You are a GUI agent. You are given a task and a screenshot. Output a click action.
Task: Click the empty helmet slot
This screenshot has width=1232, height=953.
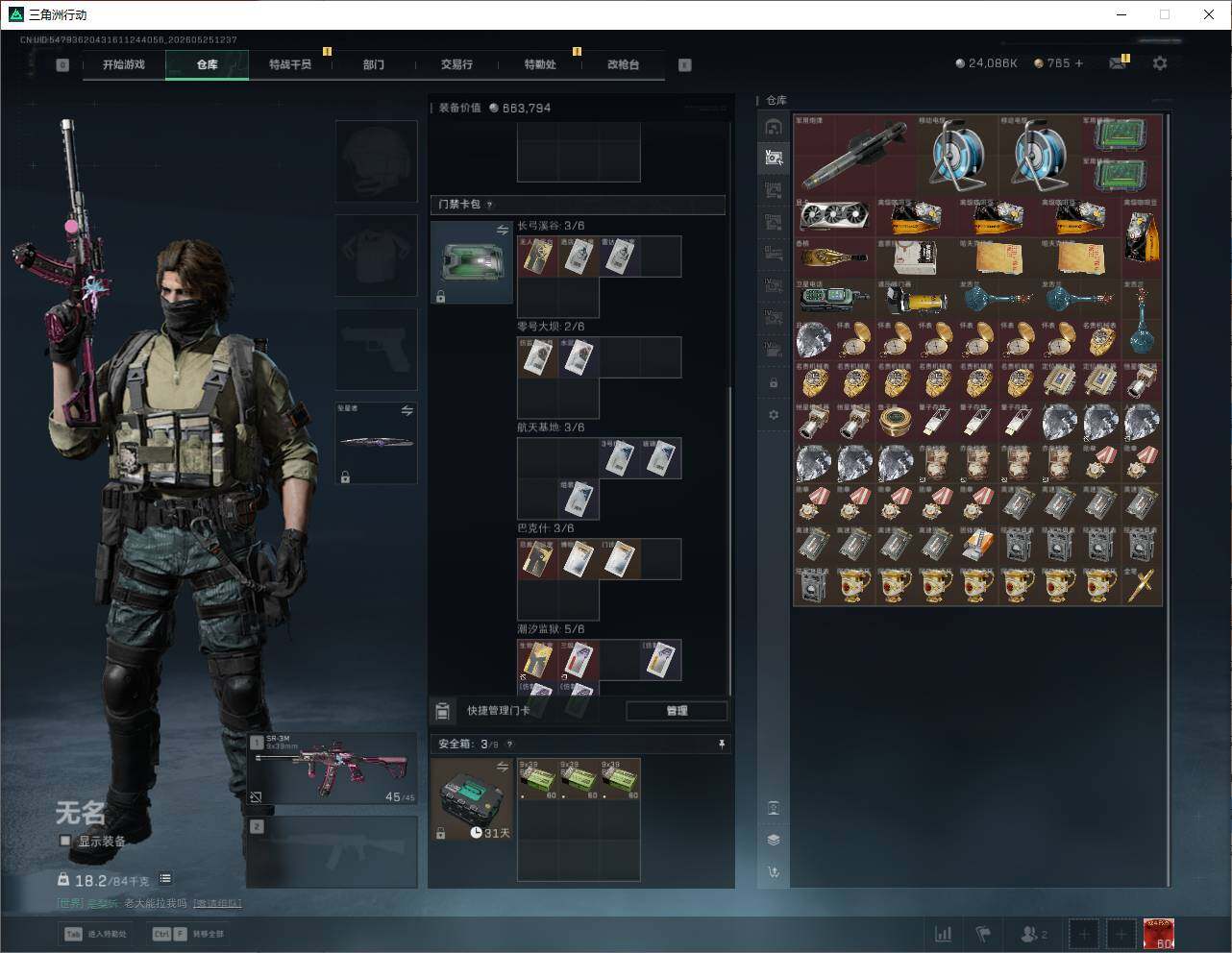point(376,160)
